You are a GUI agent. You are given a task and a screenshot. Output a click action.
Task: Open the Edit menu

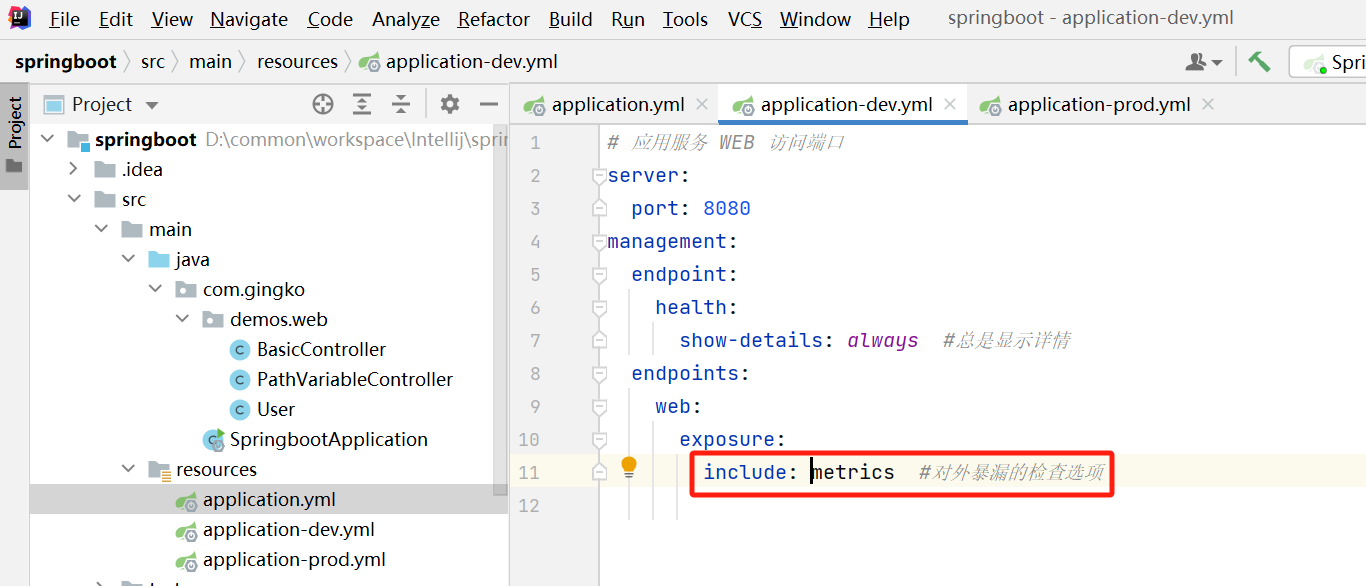[x=116, y=19]
